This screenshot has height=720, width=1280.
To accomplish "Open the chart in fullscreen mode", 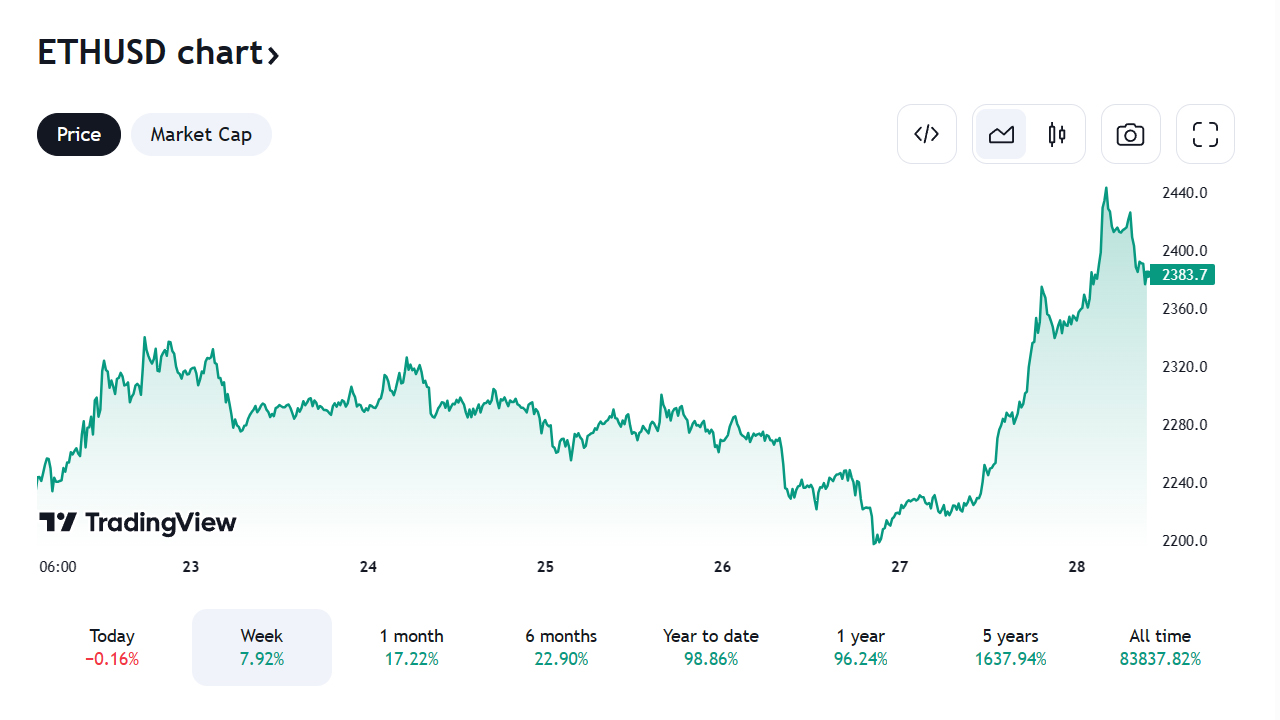I will pyautogui.click(x=1205, y=134).
